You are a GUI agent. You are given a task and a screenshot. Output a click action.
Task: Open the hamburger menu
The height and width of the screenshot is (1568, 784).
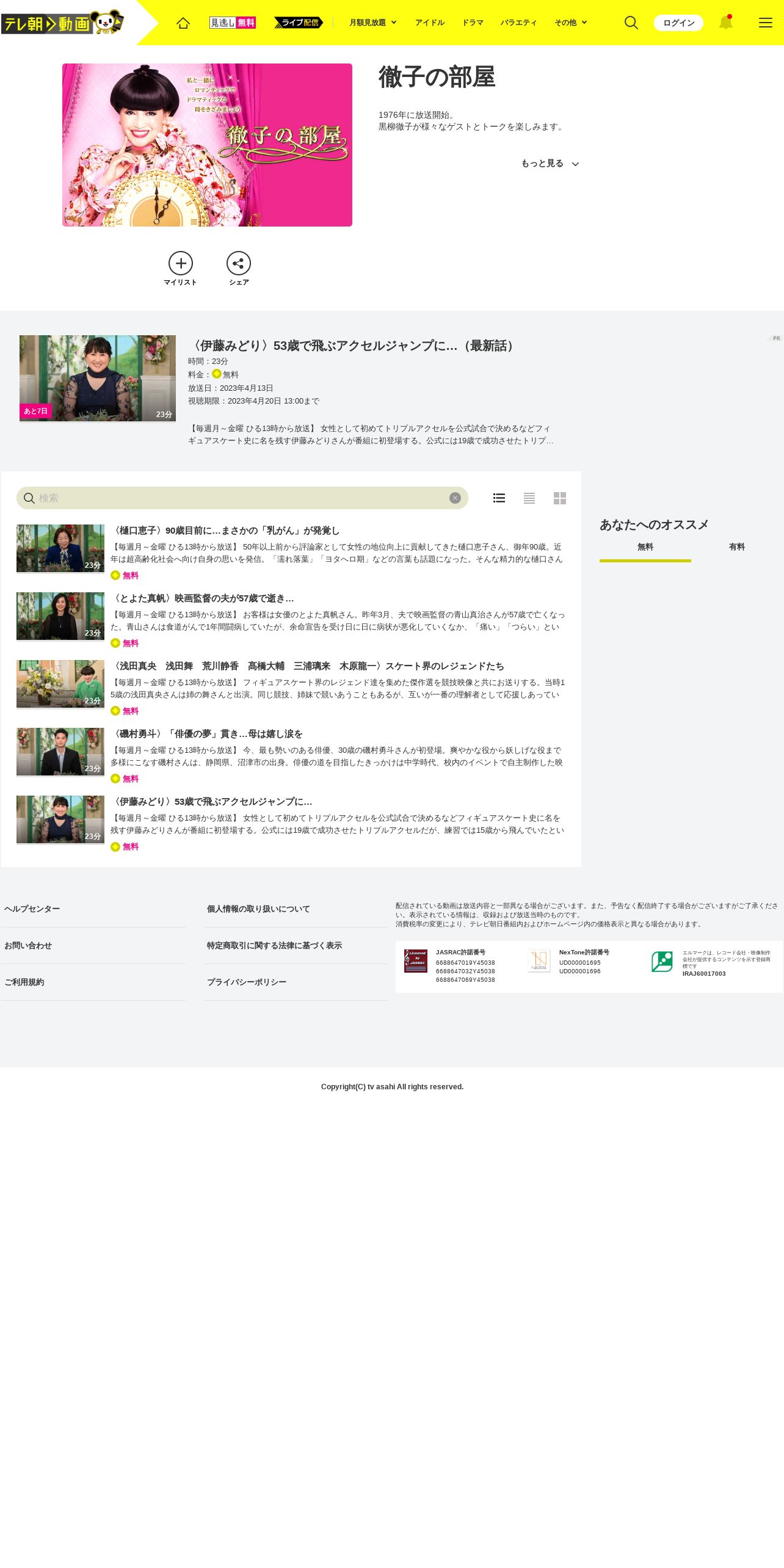(x=766, y=23)
